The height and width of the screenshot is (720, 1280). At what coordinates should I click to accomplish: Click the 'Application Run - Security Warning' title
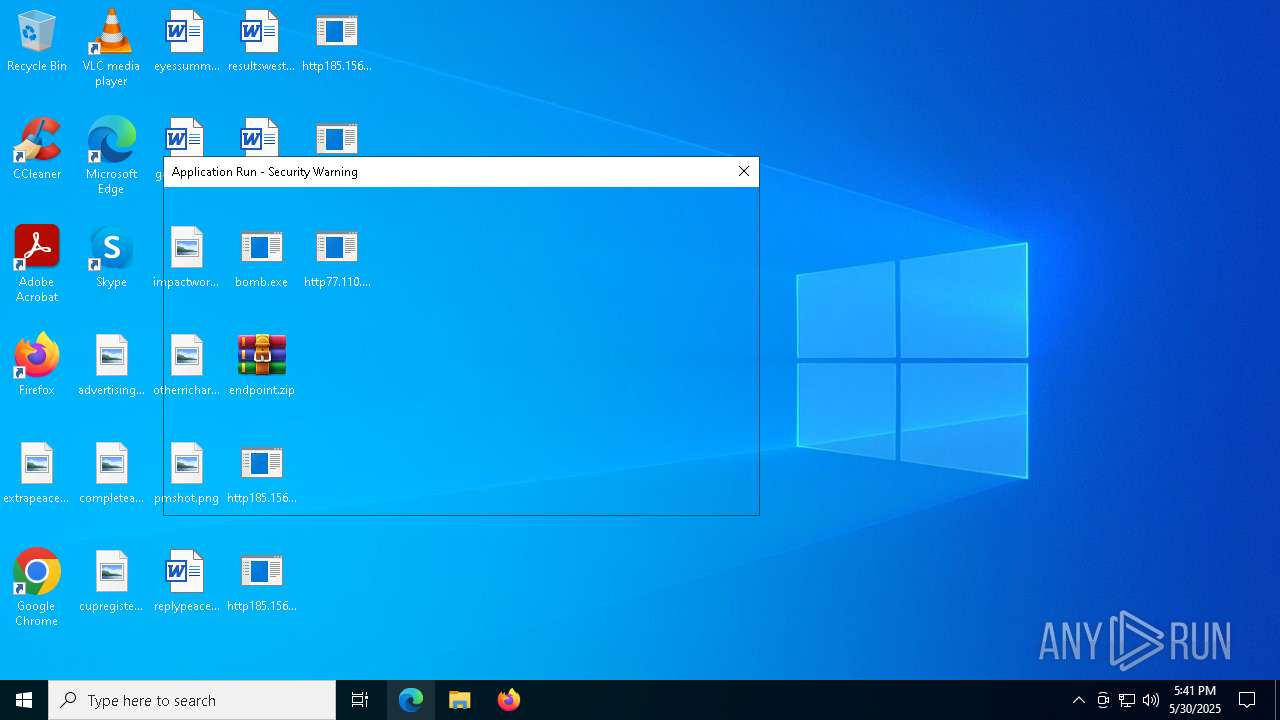coord(265,172)
